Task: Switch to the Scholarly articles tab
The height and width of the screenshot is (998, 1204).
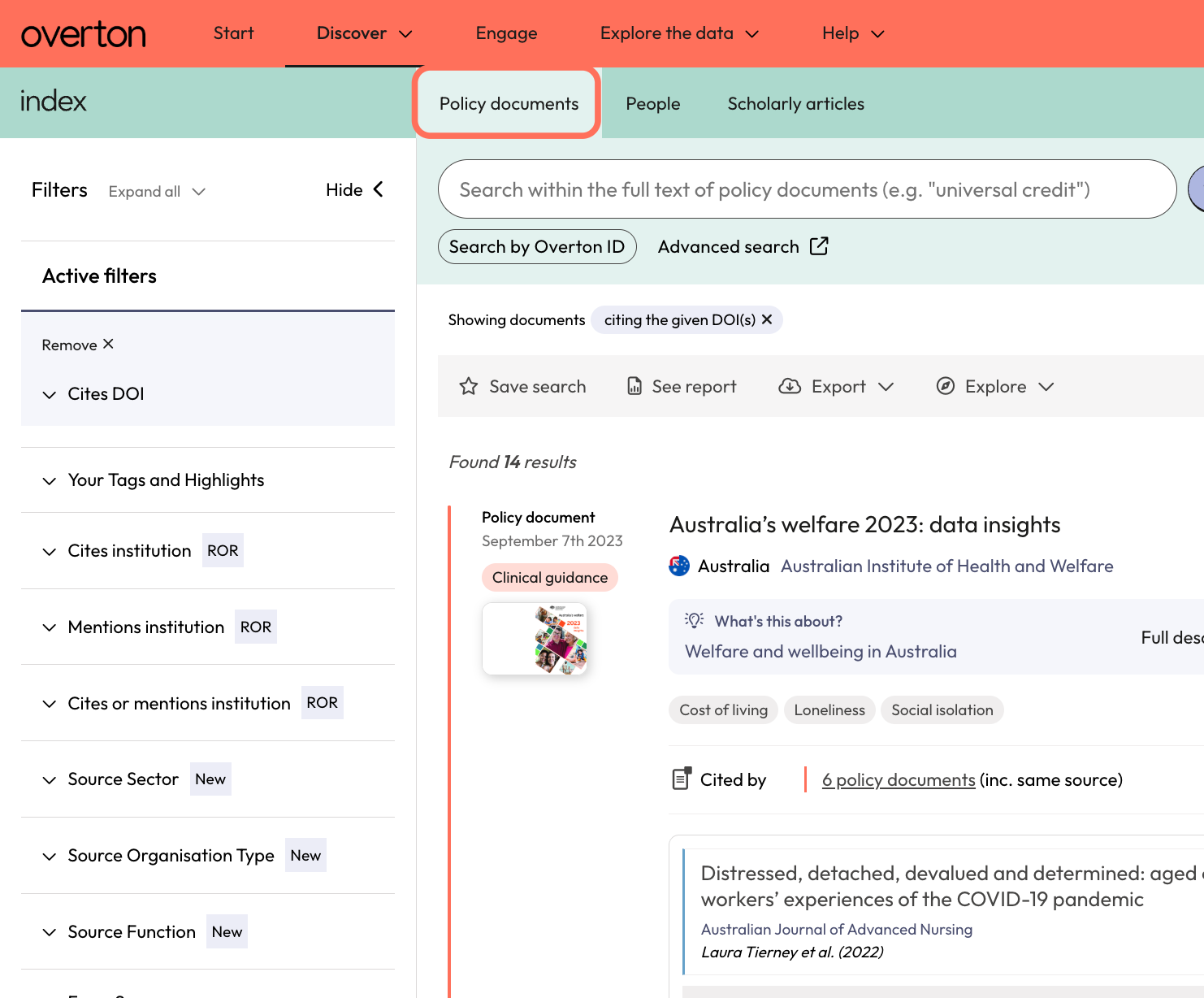Action: (796, 104)
